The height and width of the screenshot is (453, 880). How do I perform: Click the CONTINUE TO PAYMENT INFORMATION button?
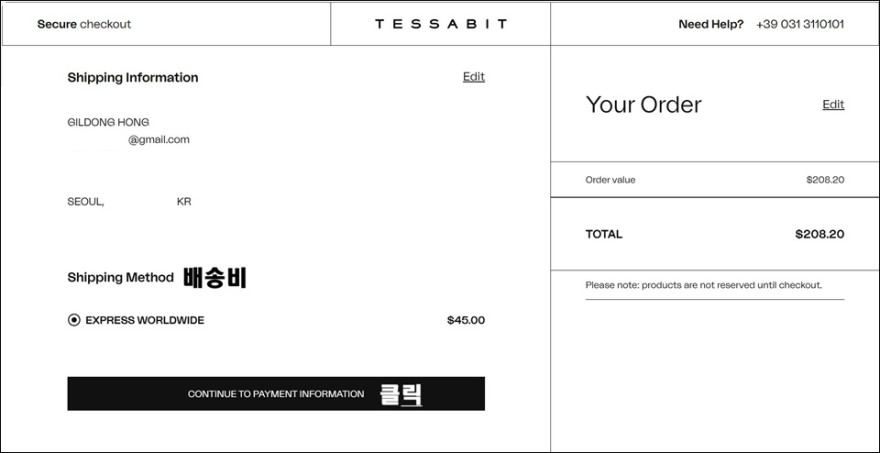pyautogui.click(x=276, y=393)
